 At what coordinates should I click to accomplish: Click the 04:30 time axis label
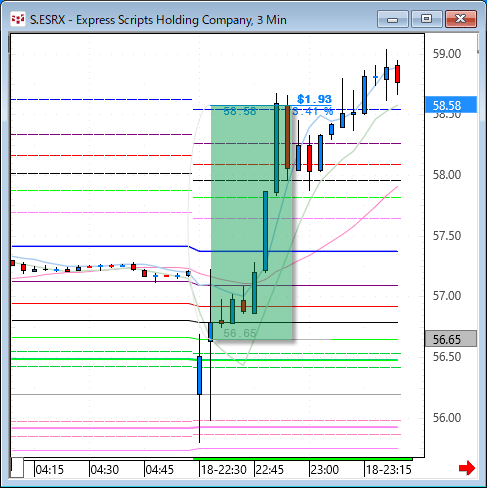pyautogui.click(x=104, y=470)
